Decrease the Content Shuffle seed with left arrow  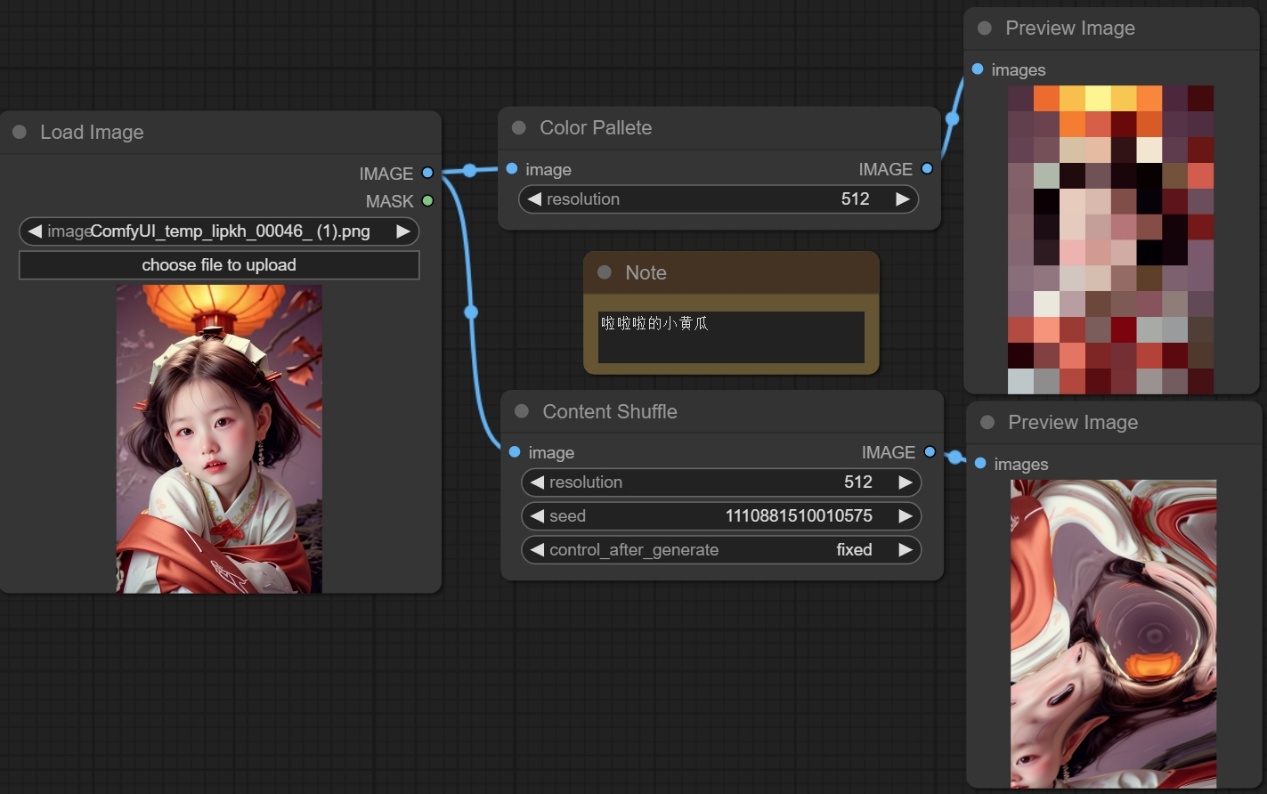coord(537,516)
